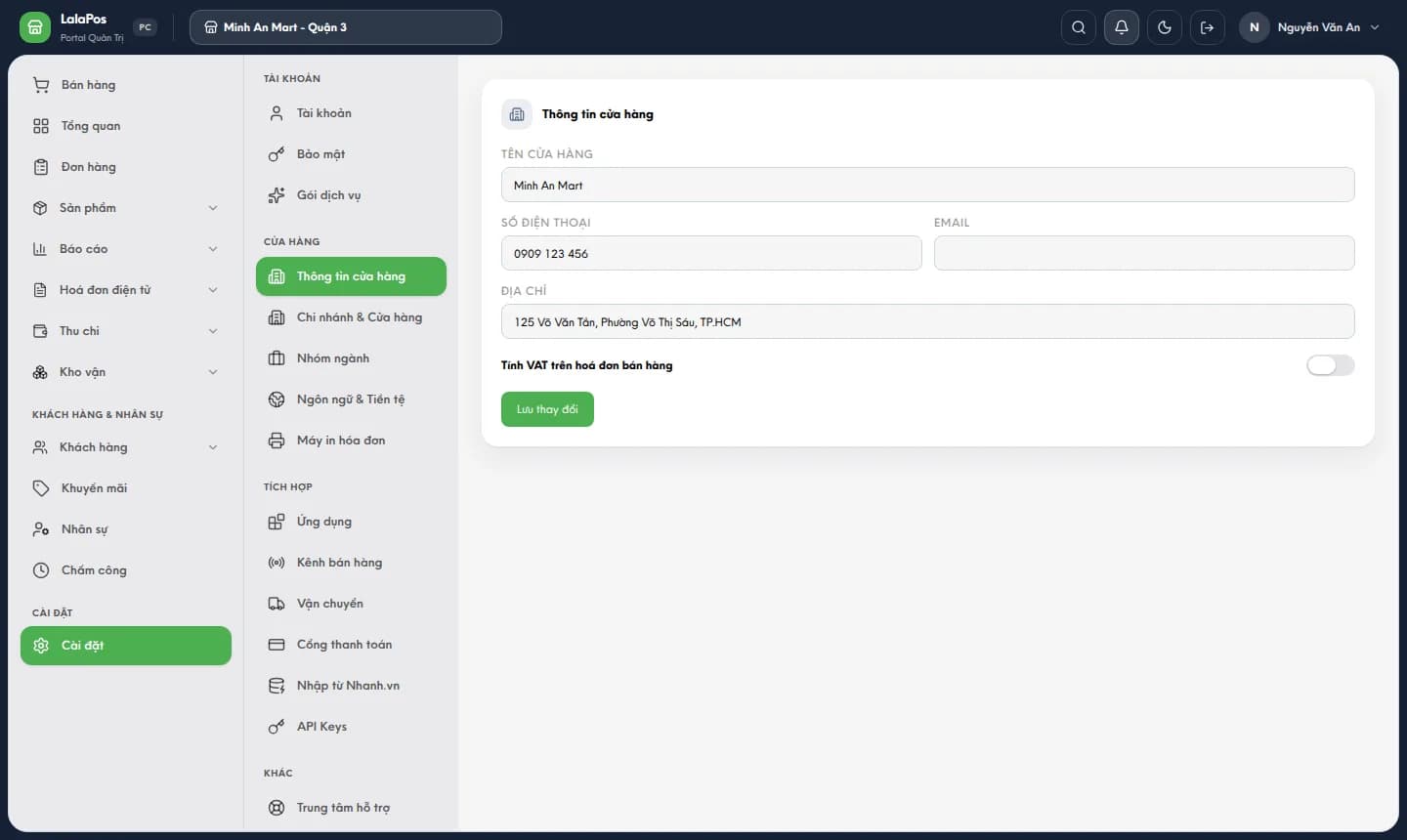The width and height of the screenshot is (1407, 840).
Task: Click the Chấm công clock icon
Action: pos(41,570)
